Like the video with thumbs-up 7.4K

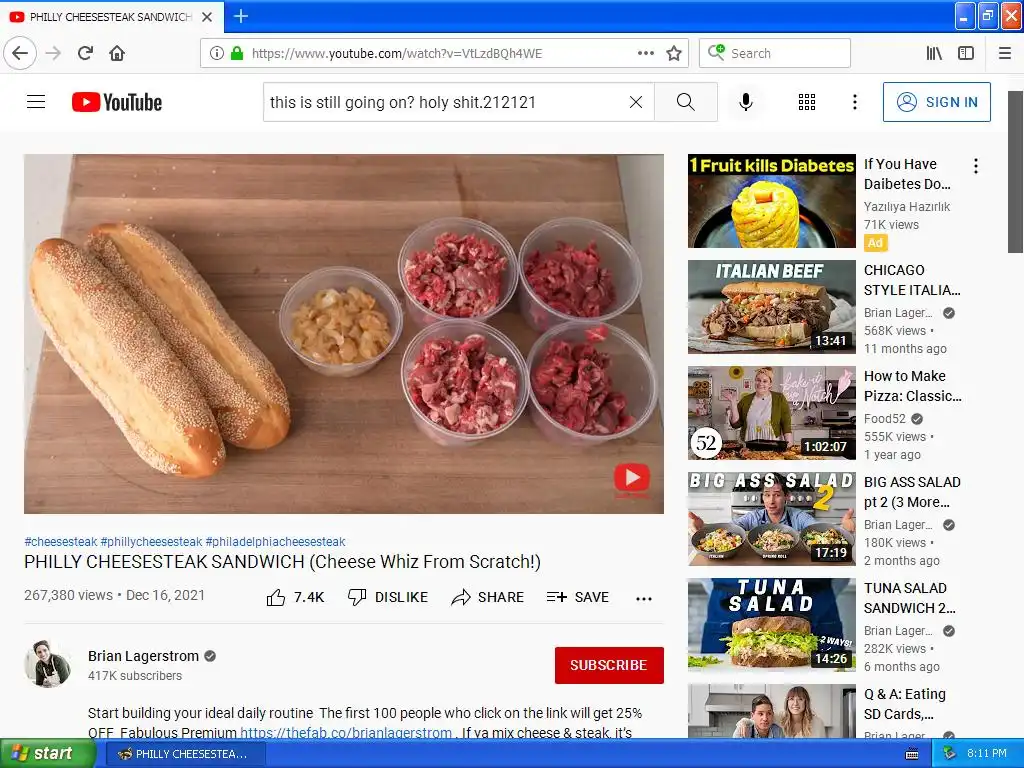[295, 597]
